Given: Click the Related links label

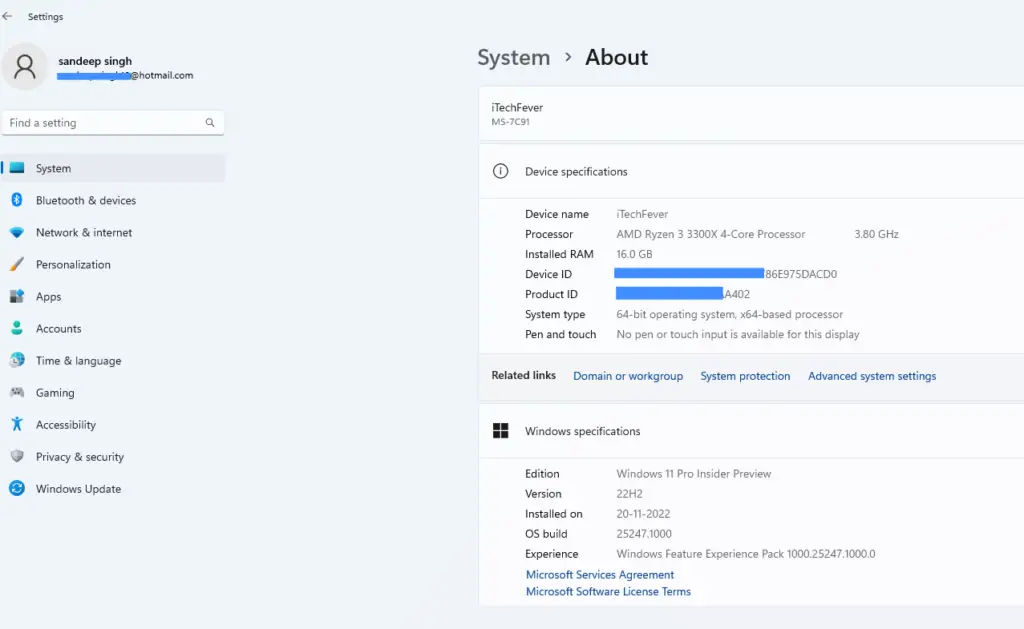Looking at the screenshot, I should (524, 376).
